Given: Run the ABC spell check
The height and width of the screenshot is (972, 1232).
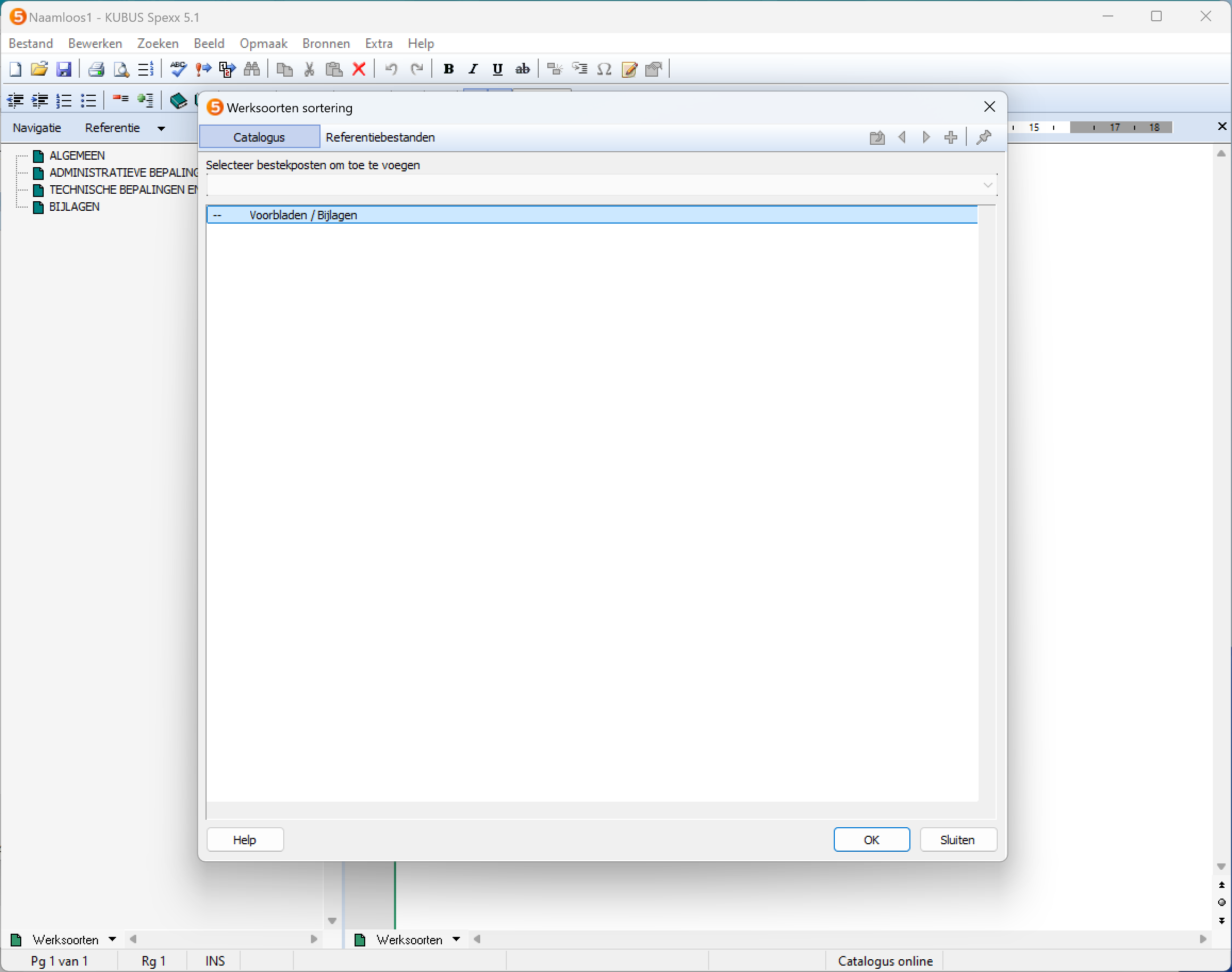Looking at the screenshot, I should pos(178,69).
